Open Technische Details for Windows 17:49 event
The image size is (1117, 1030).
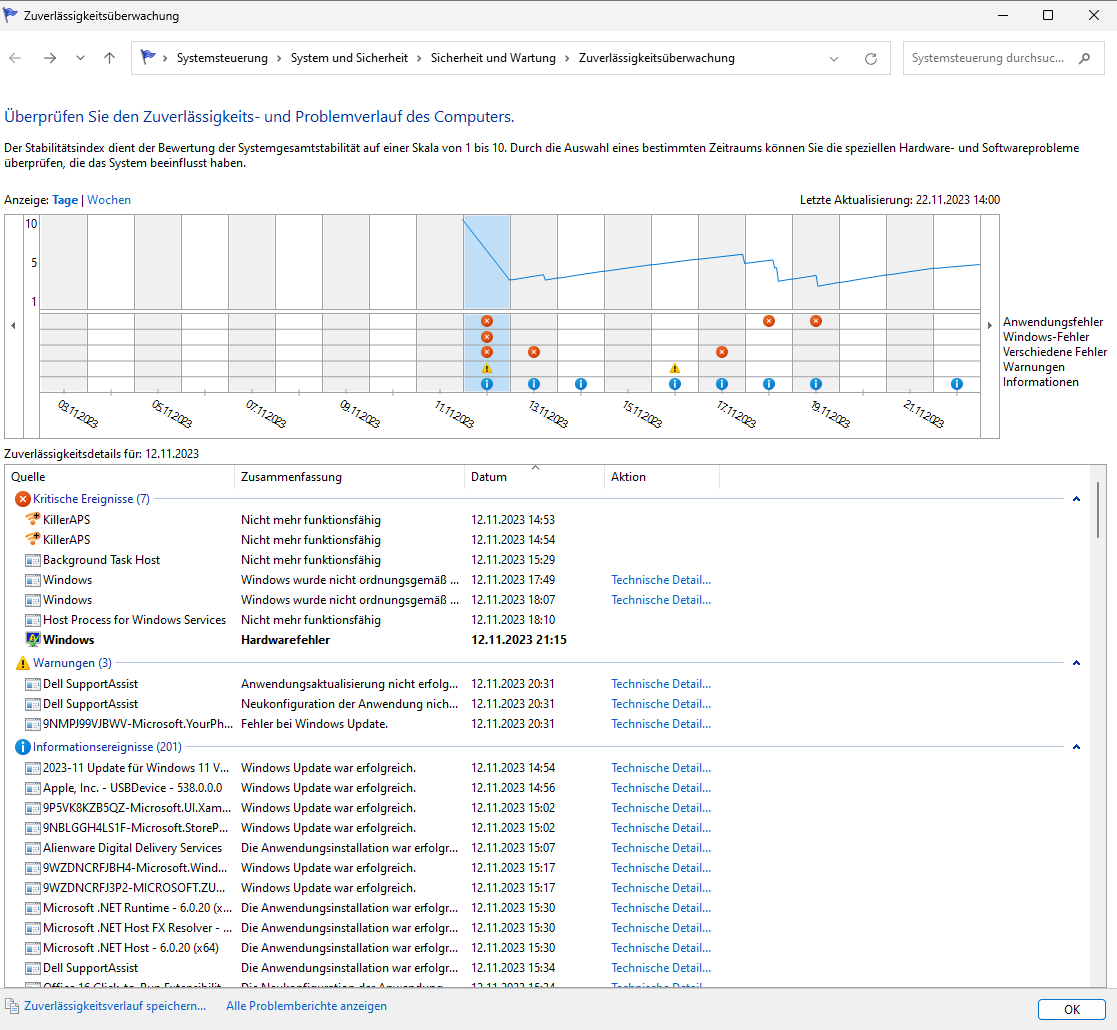pos(661,580)
